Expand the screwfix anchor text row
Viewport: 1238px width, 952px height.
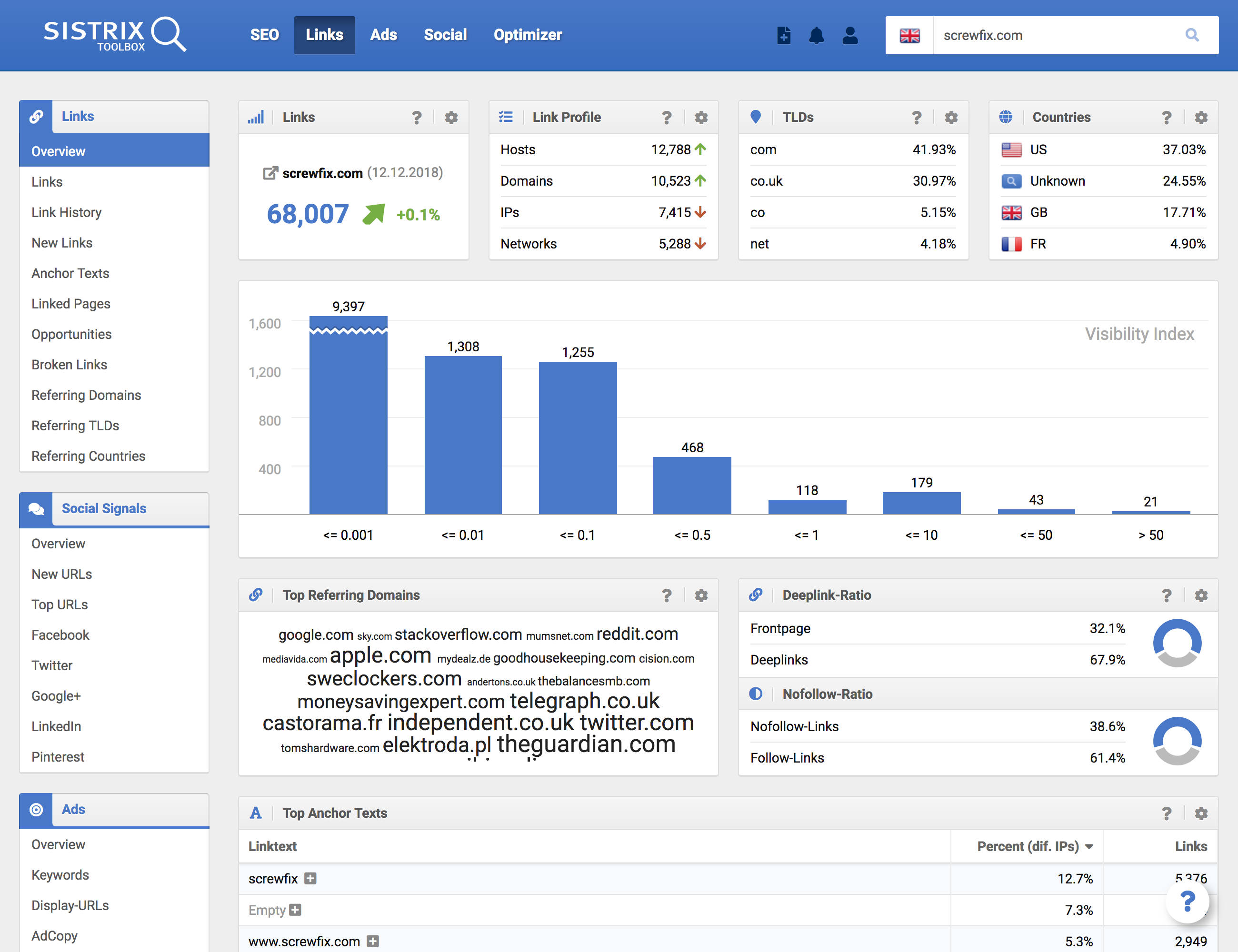click(310, 878)
